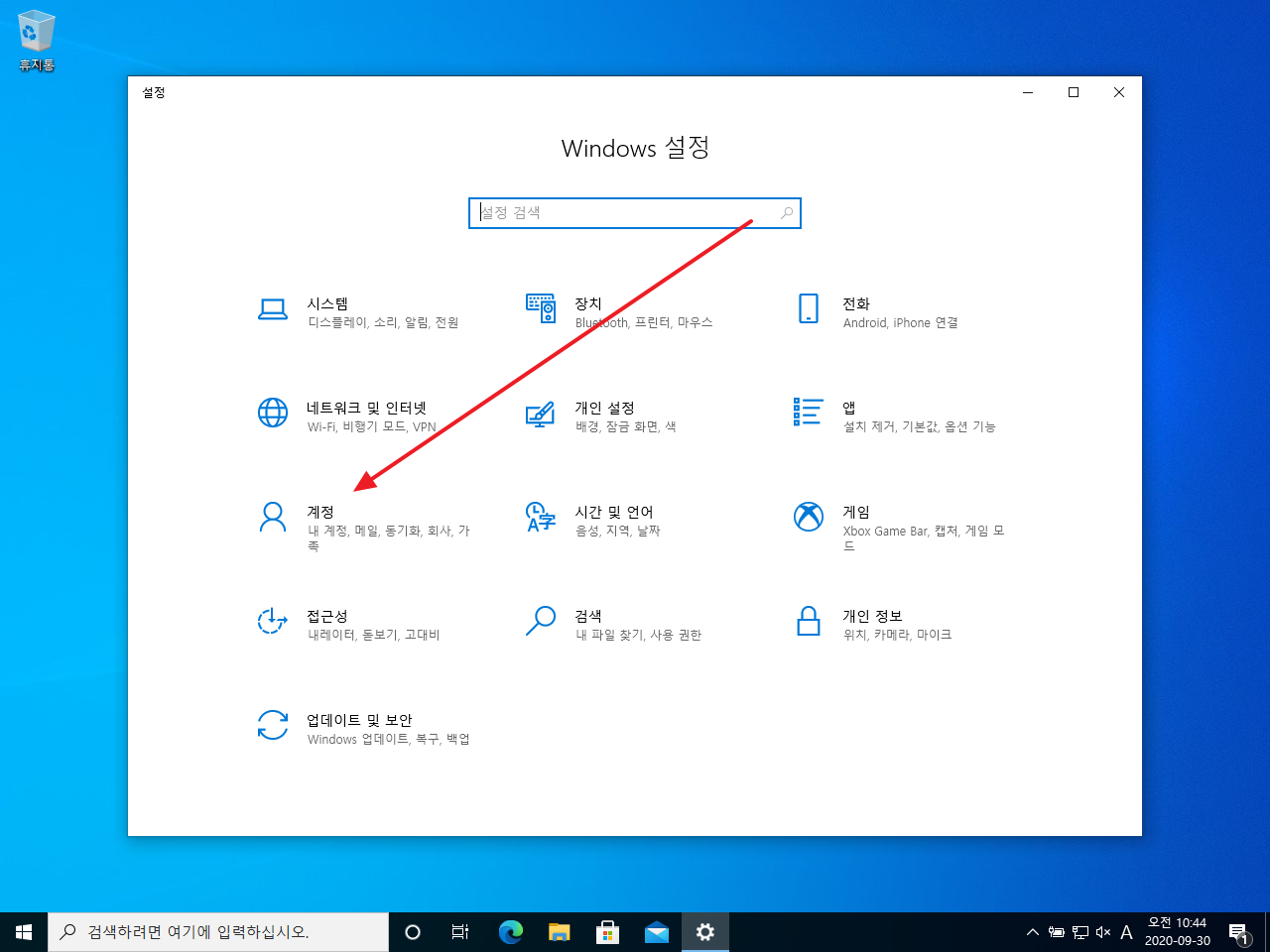Image resolution: width=1270 pixels, height=952 pixels.
Task: Open the 시스템 settings laptop icon
Action: click(273, 309)
